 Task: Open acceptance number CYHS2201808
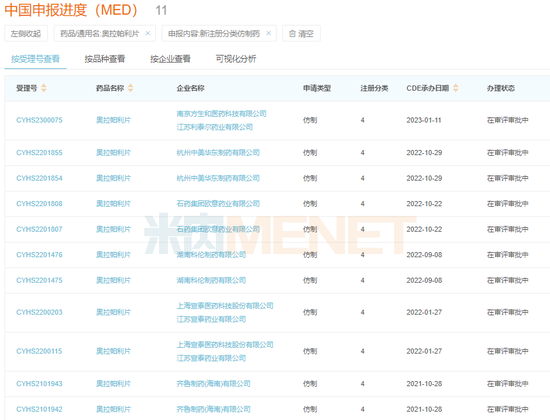click(x=39, y=204)
